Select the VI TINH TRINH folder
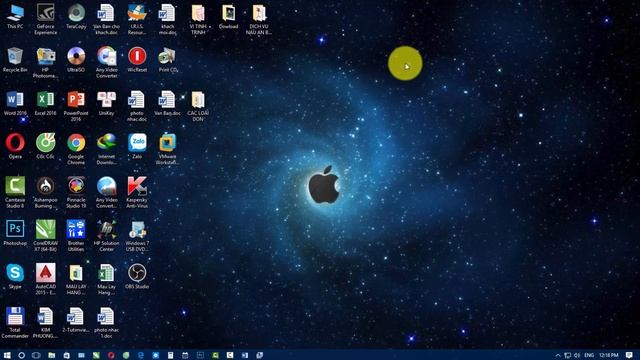This screenshot has height=360, width=640. (198, 19)
